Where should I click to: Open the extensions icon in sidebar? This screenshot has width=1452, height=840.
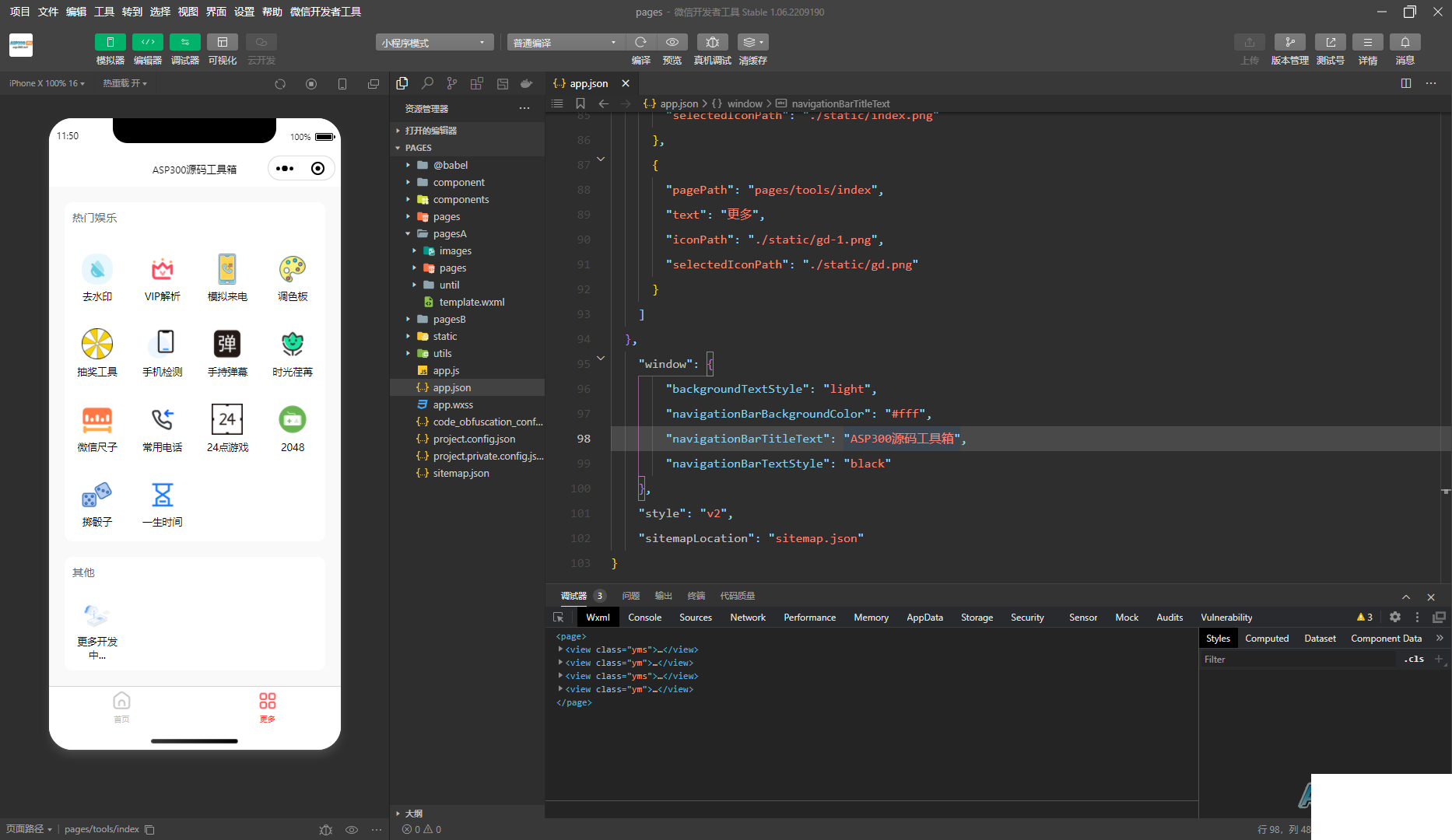tap(477, 83)
